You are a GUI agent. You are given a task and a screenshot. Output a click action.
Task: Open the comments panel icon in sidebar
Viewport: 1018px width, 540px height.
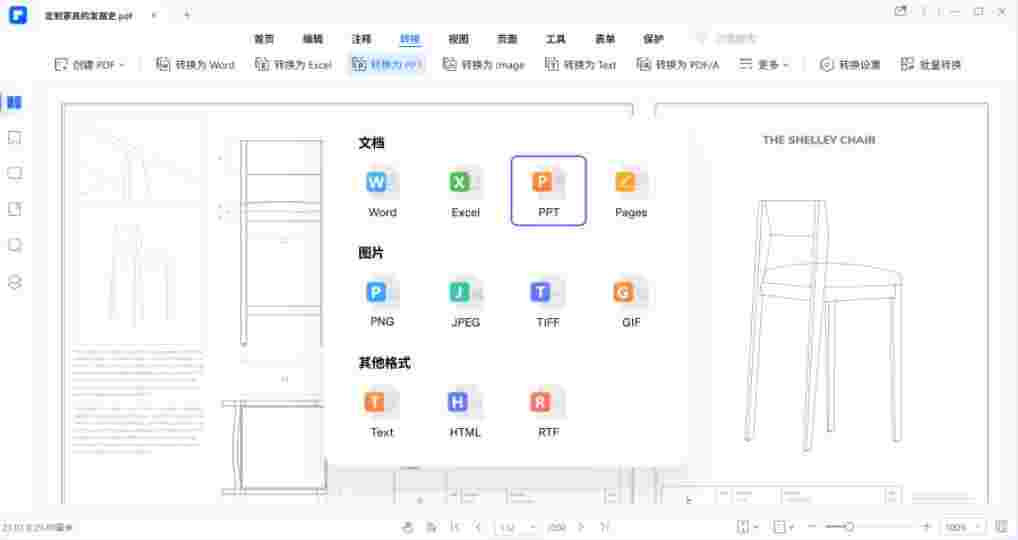click(14, 173)
